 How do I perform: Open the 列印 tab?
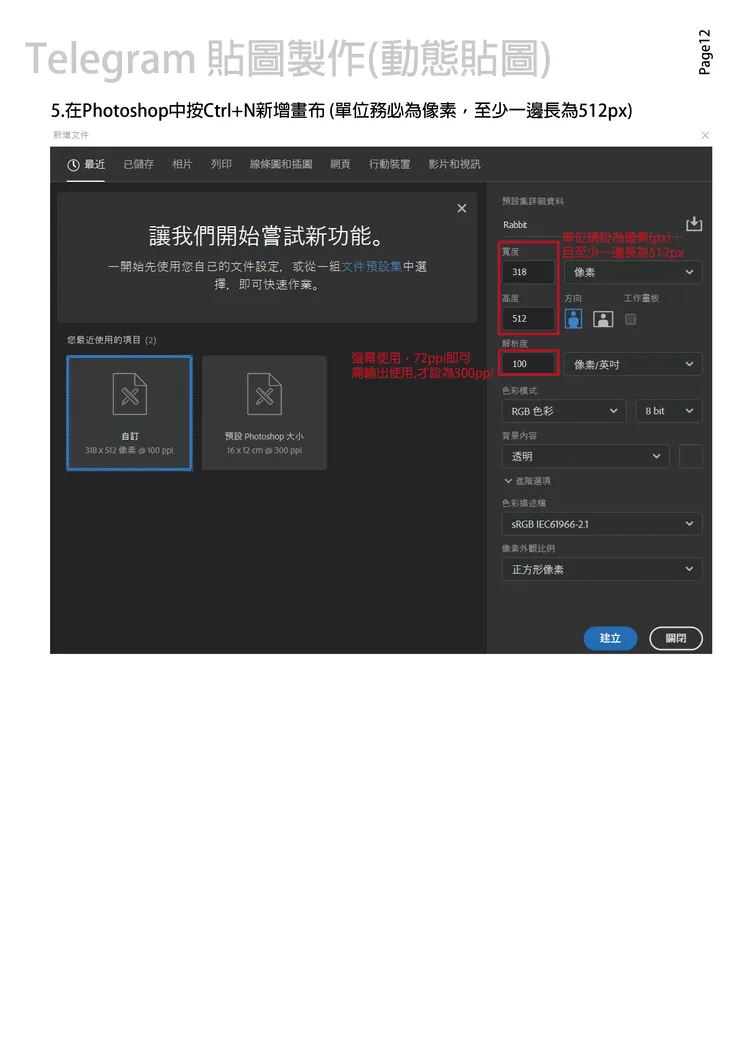(221, 164)
